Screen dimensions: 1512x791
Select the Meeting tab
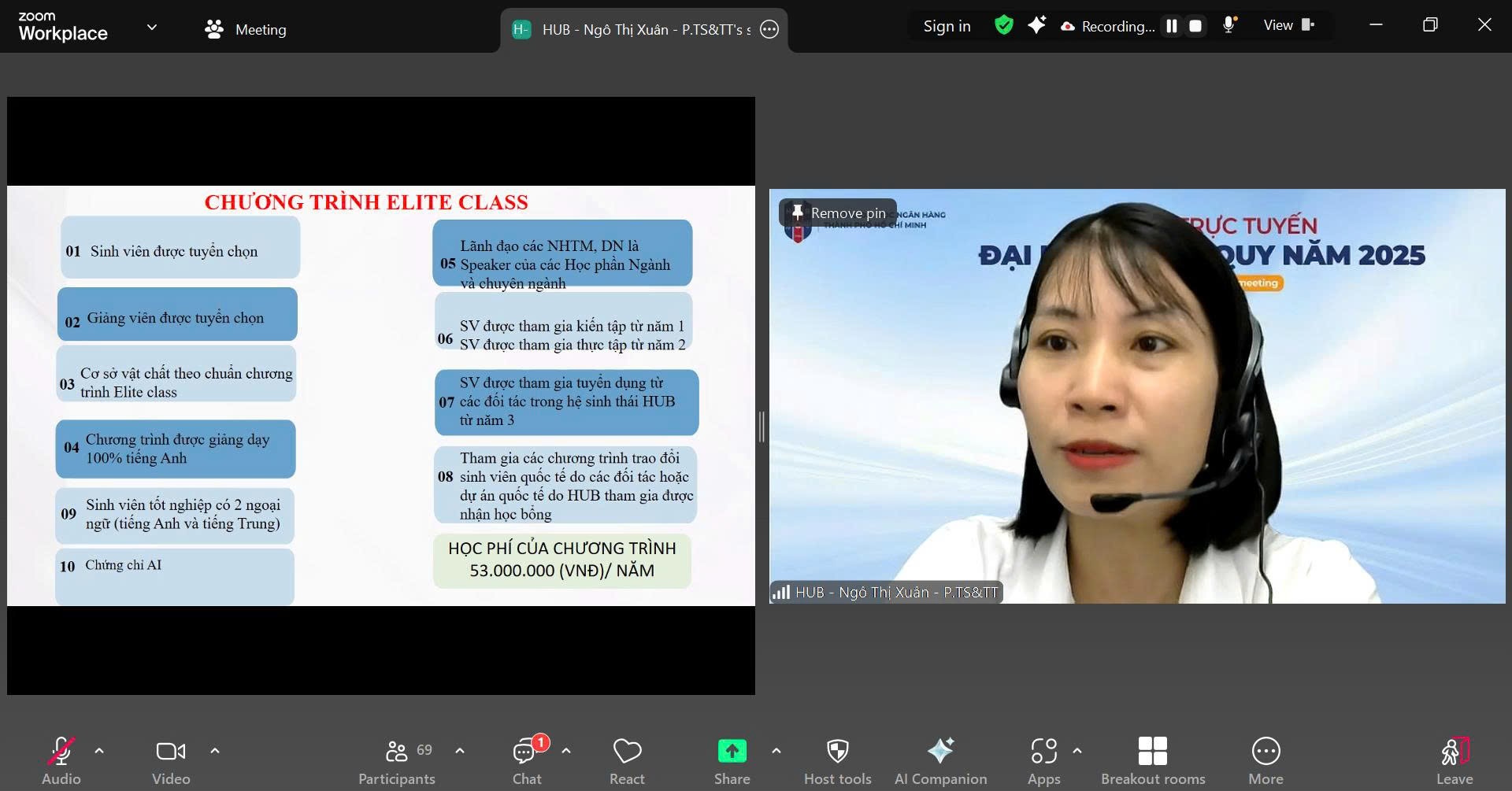pyautogui.click(x=246, y=29)
